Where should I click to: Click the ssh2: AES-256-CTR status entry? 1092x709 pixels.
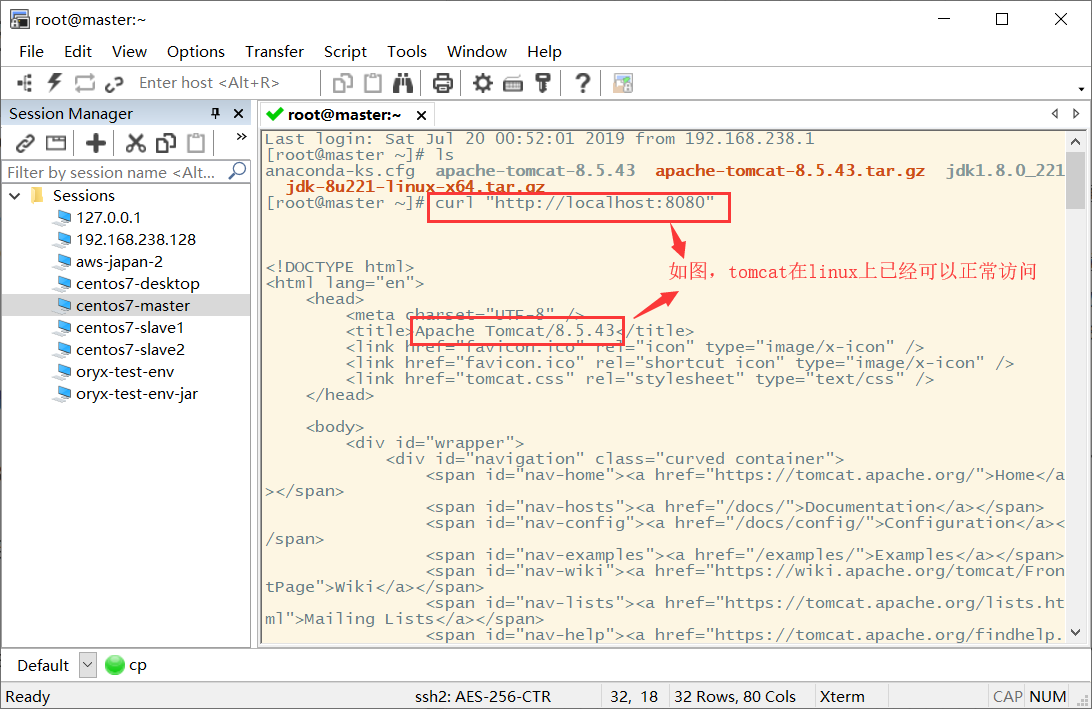point(483,696)
